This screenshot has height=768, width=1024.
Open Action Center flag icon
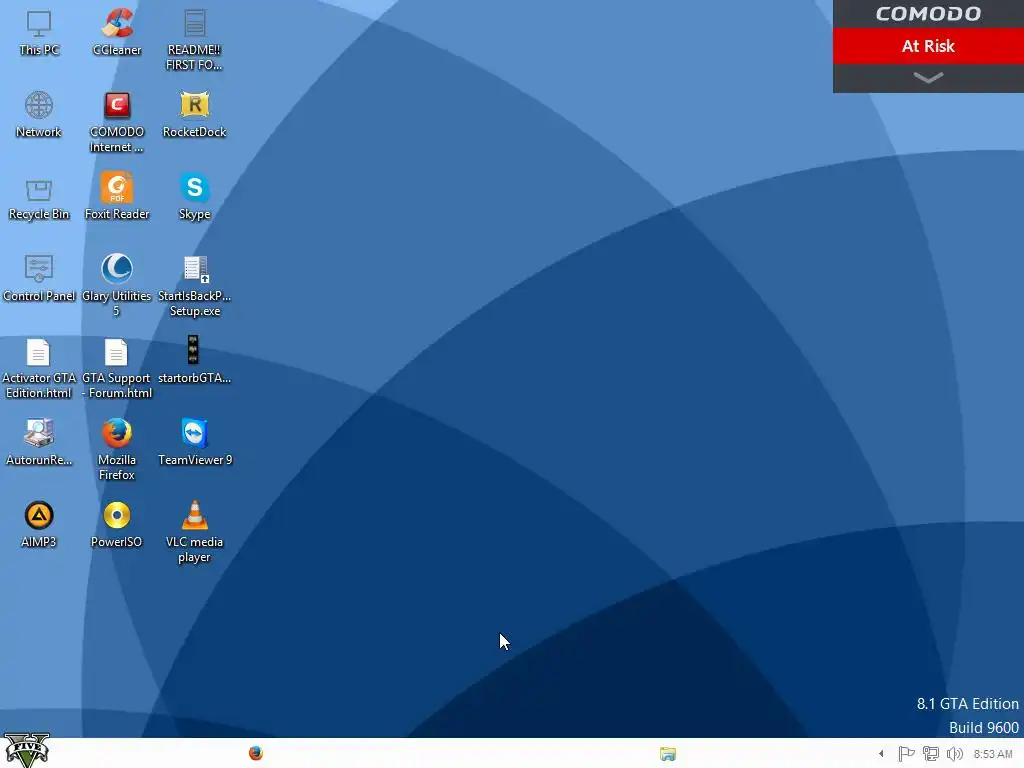[x=906, y=754]
